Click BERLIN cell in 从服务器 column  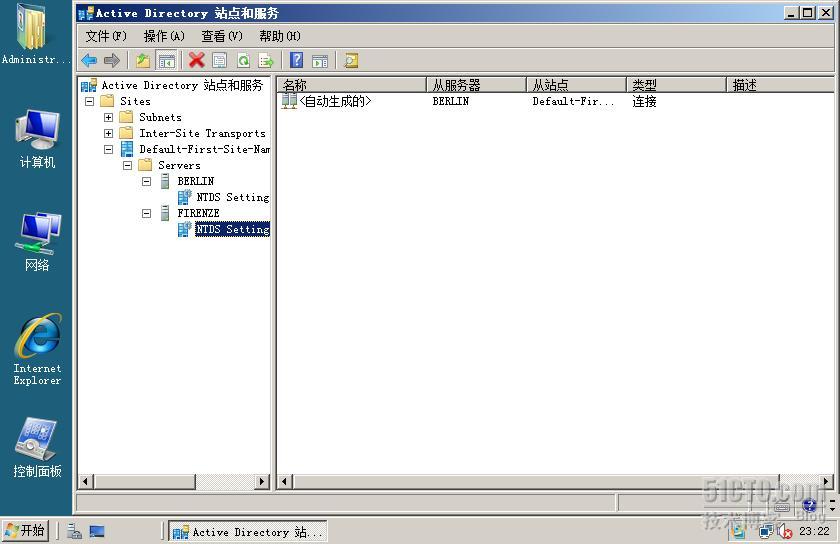click(451, 101)
